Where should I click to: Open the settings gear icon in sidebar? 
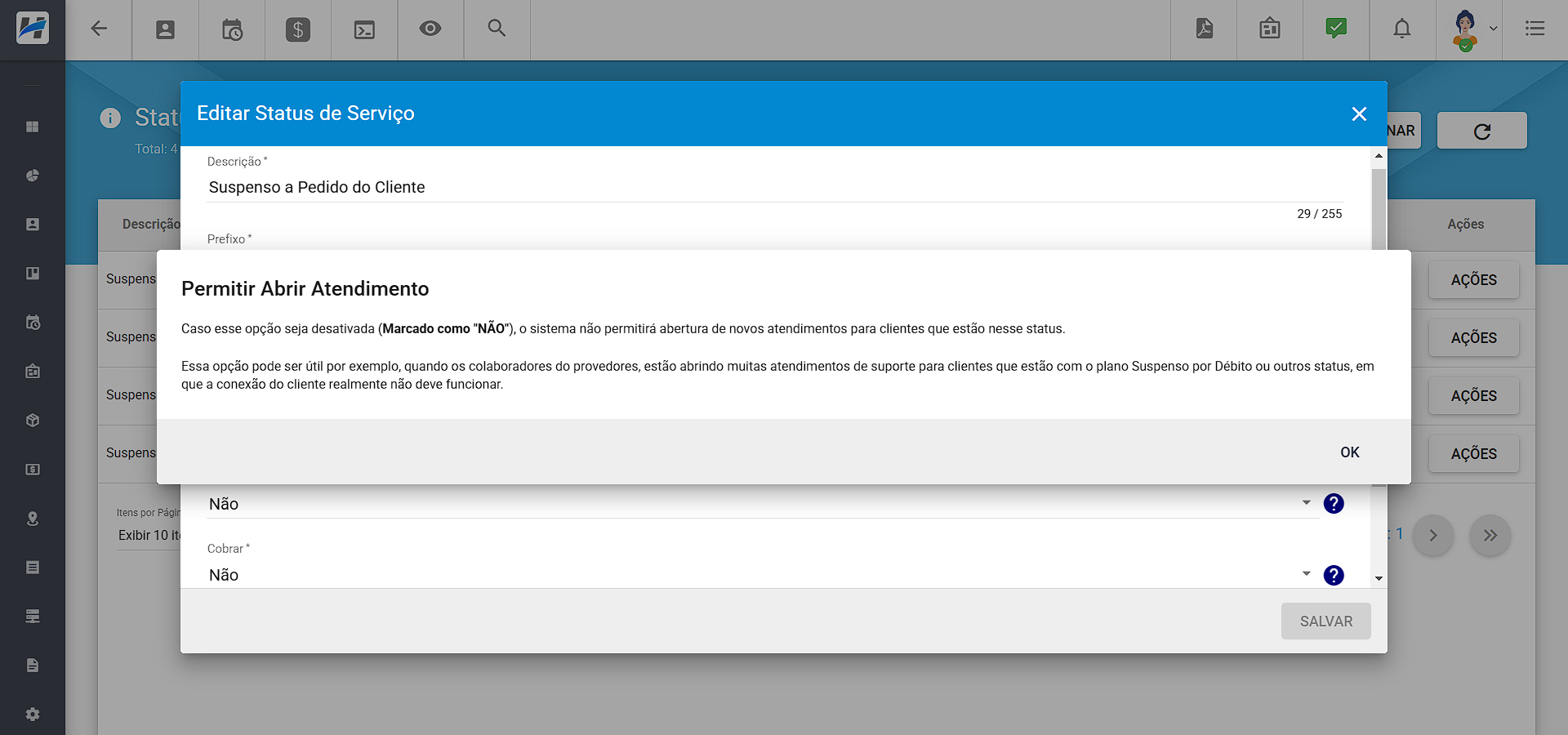(33, 715)
